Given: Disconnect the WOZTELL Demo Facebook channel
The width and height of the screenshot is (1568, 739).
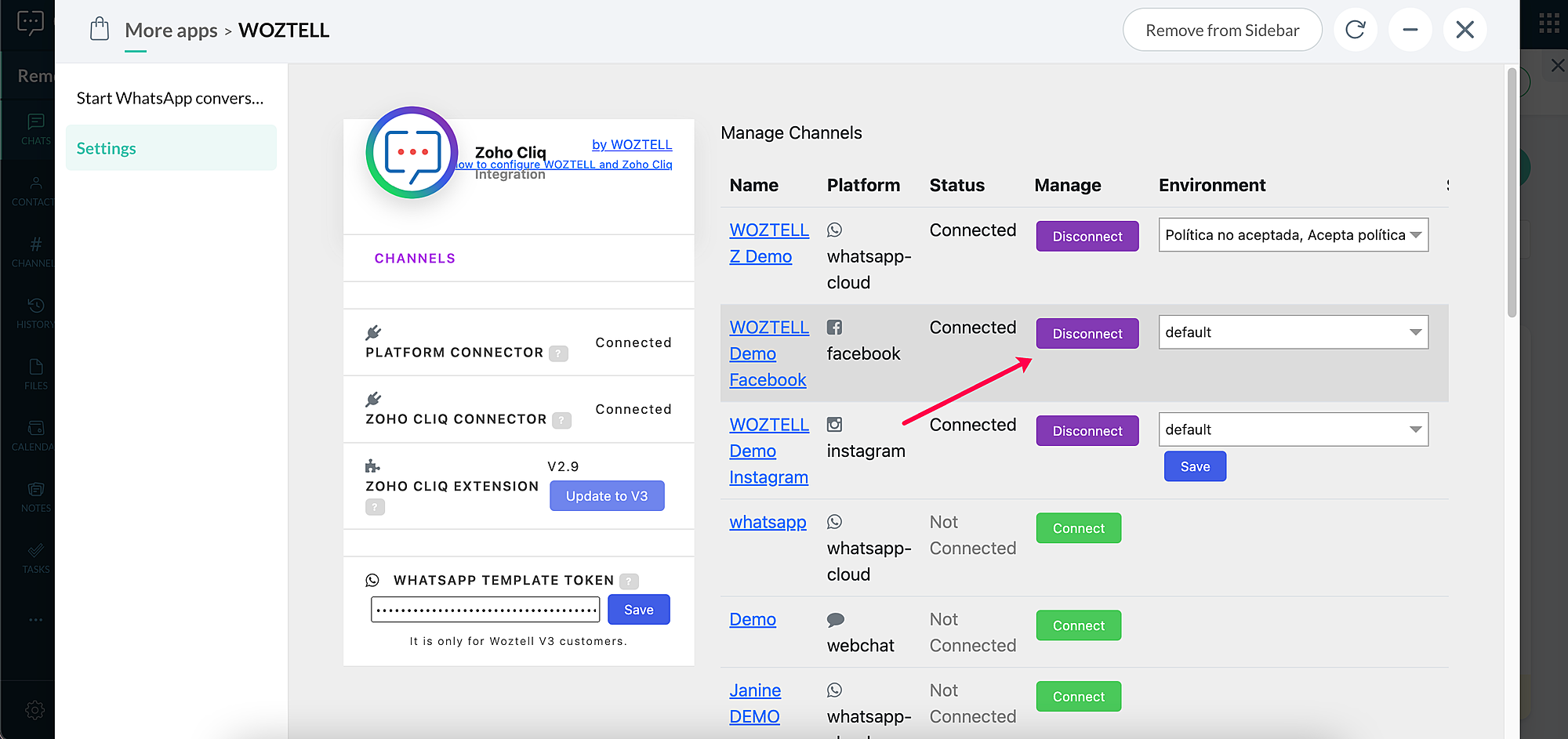Looking at the screenshot, I should (x=1087, y=333).
